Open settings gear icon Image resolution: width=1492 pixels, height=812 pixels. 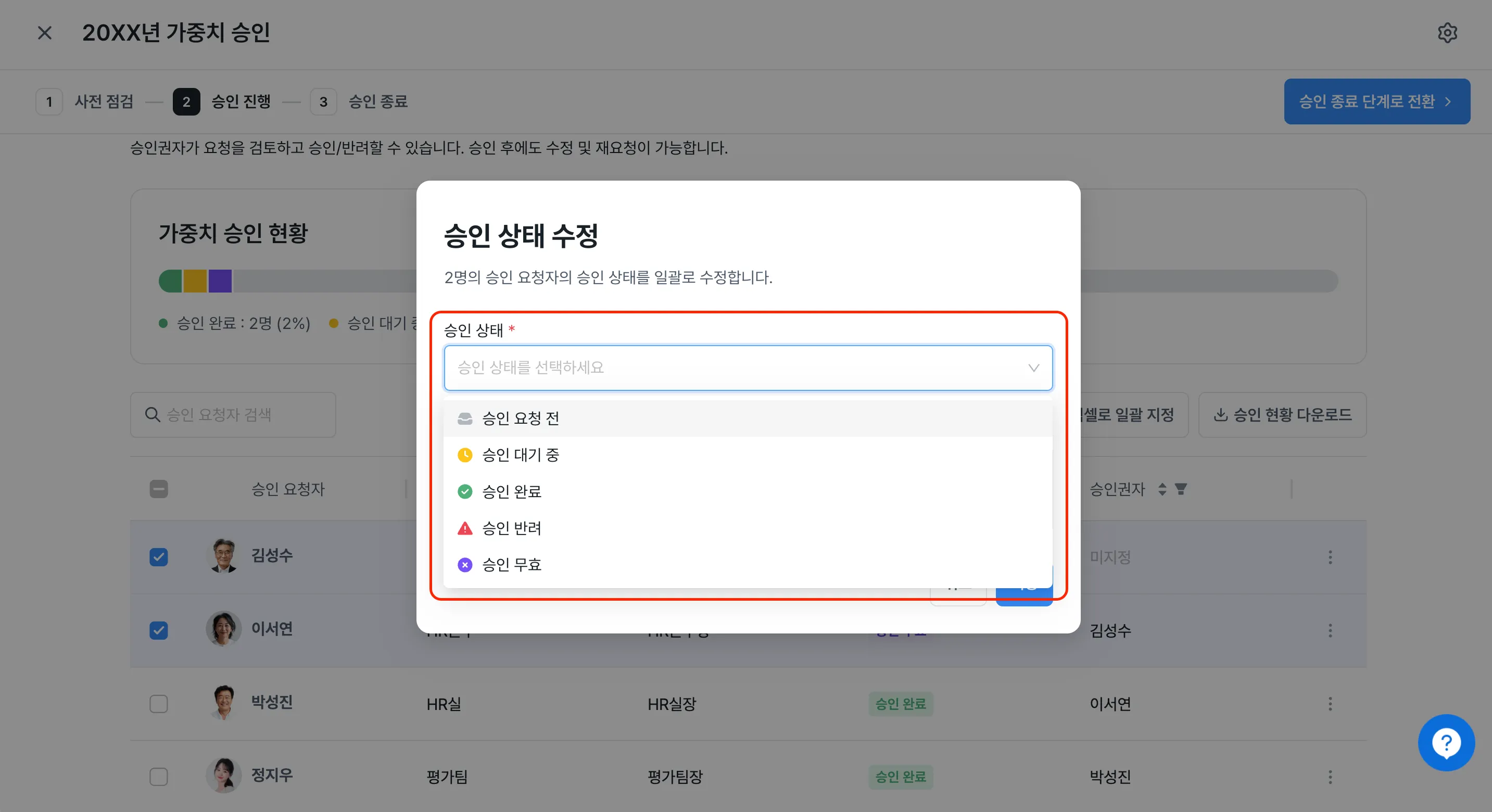click(1447, 33)
